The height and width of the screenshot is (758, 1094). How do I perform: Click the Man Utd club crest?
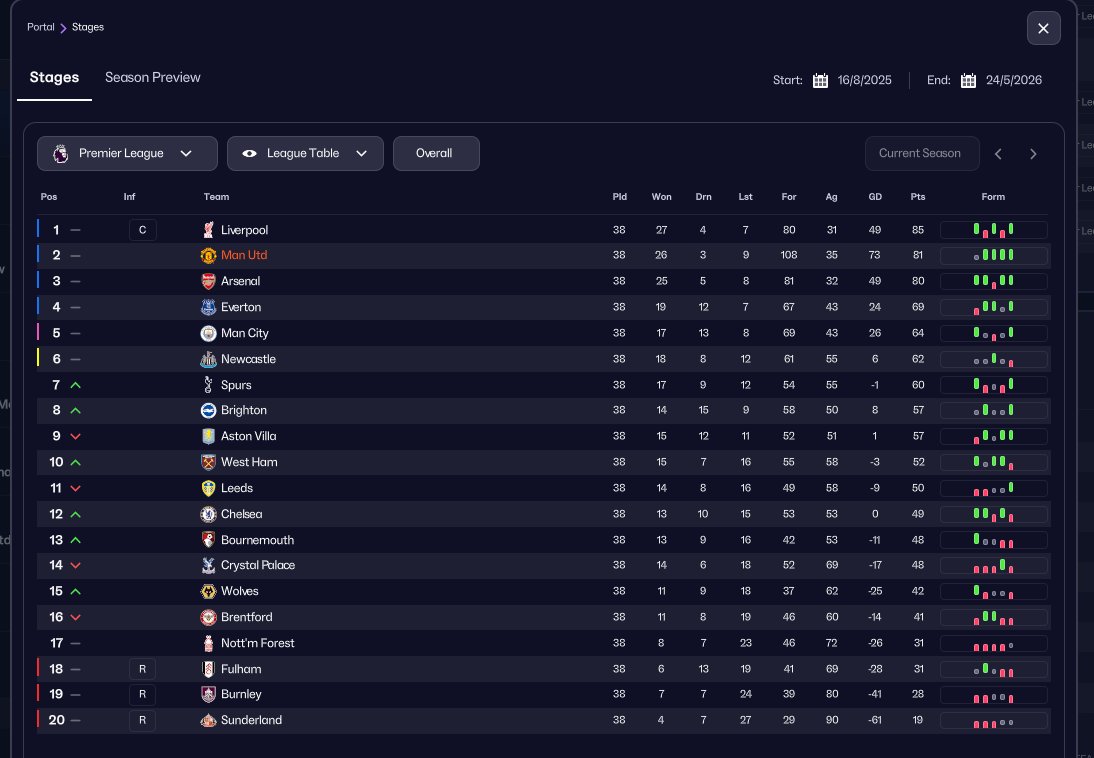click(208, 256)
